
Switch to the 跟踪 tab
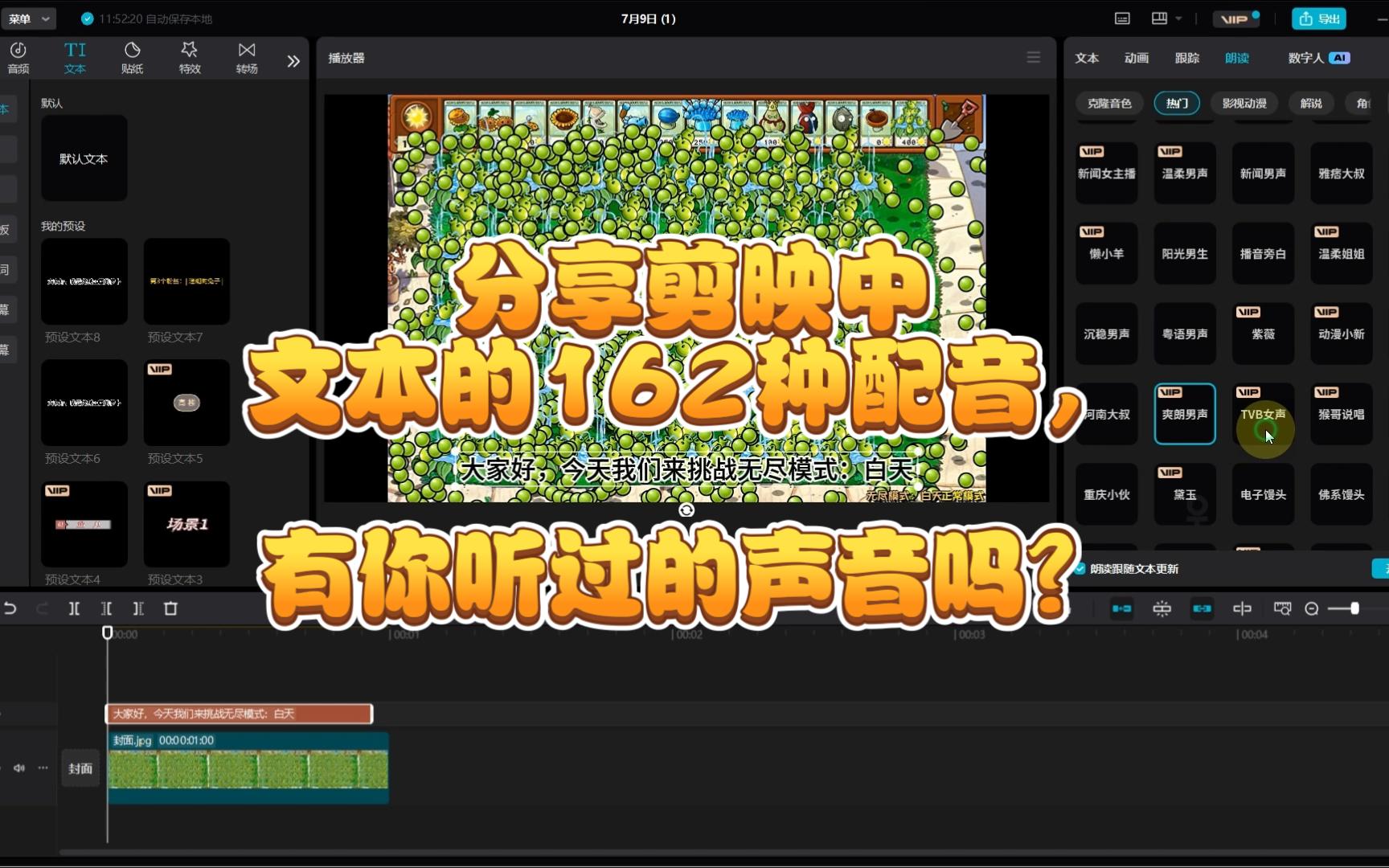click(1187, 58)
